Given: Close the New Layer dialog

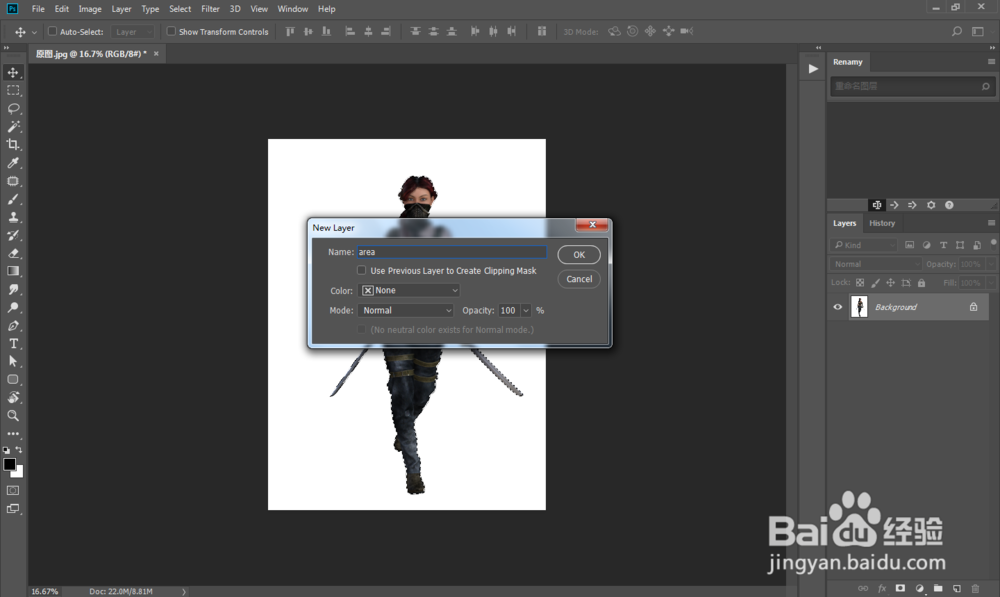Looking at the screenshot, I should 592,225.
